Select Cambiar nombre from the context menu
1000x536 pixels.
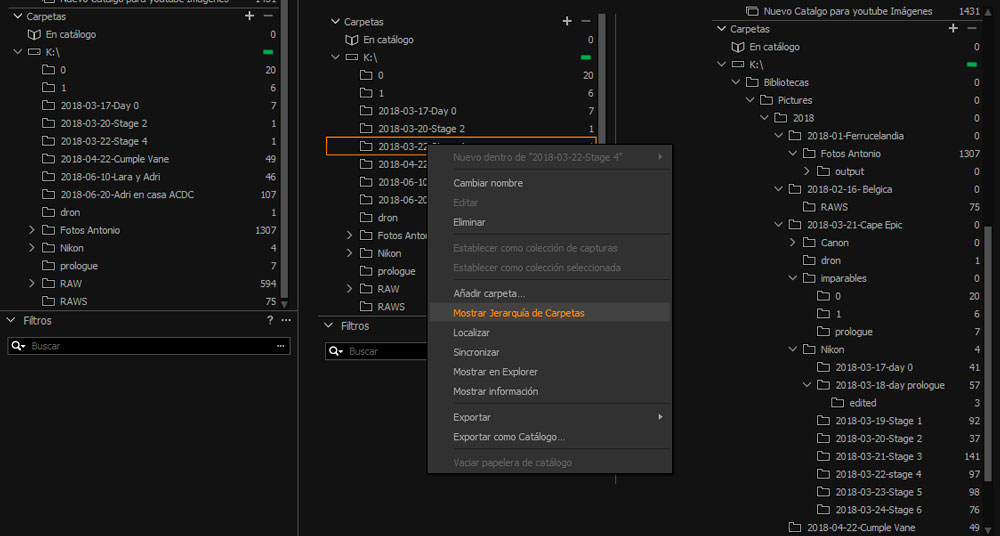(x=488, y=183)
